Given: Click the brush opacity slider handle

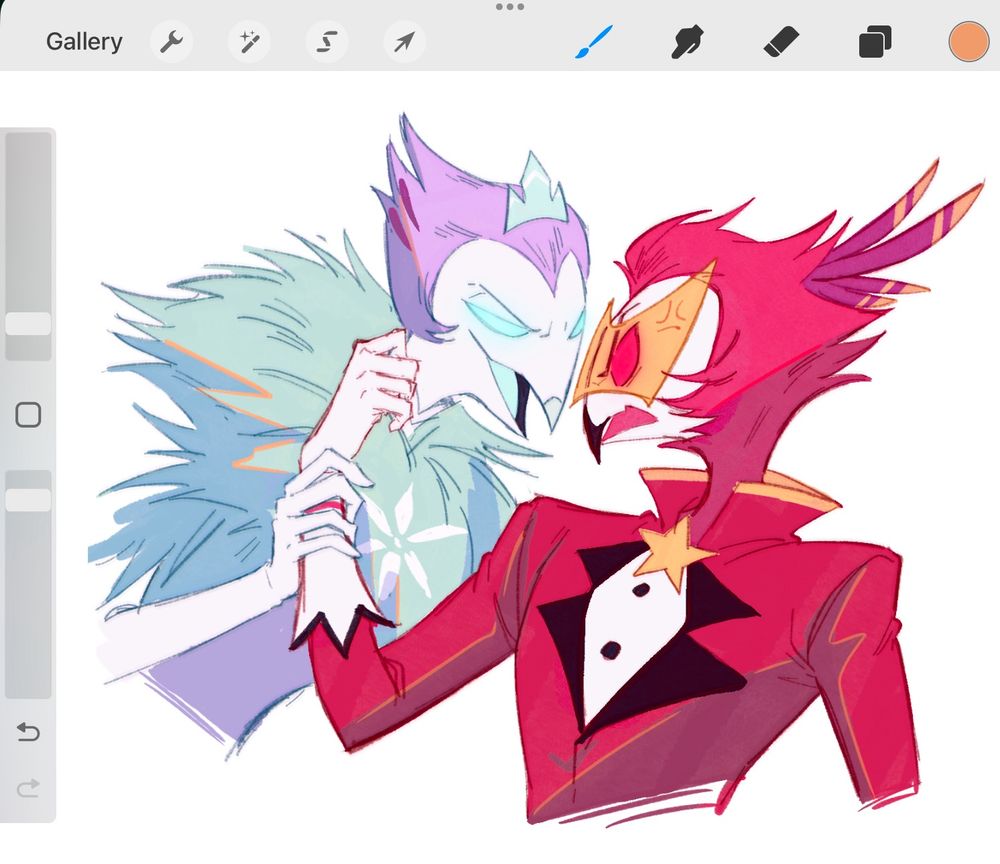Looking at the screenshot, I should tap(28, 500).
